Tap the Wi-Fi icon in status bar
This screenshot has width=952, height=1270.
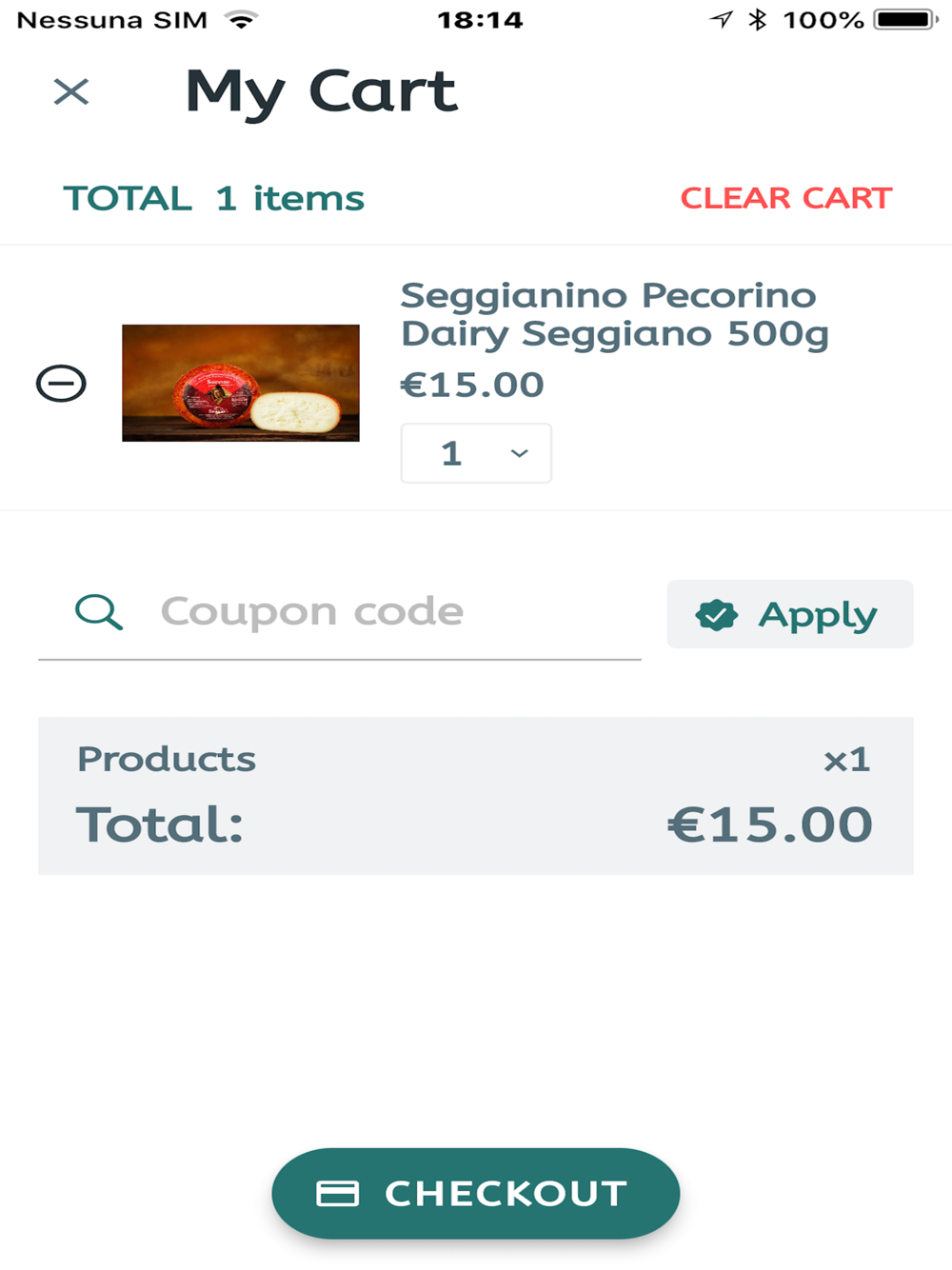[242, 20]
